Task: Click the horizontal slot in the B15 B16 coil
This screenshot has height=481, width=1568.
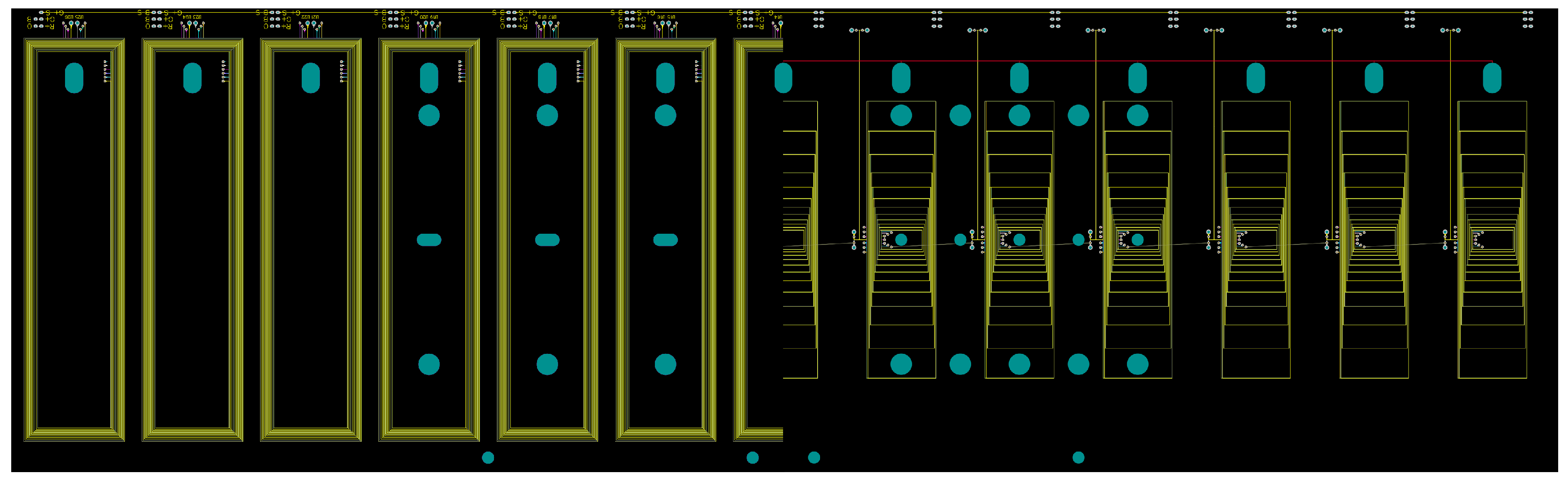Action: tap(665, 240)
